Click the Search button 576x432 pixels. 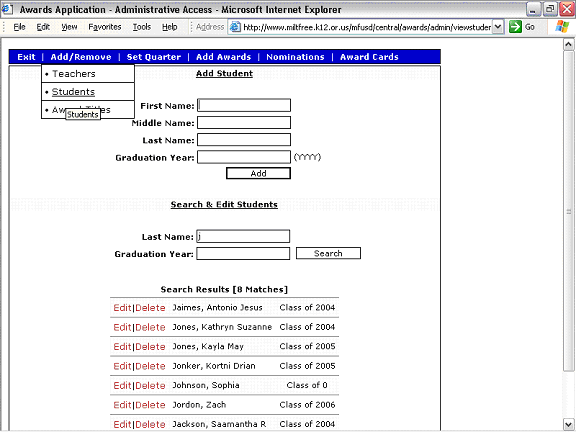(328, 253)
